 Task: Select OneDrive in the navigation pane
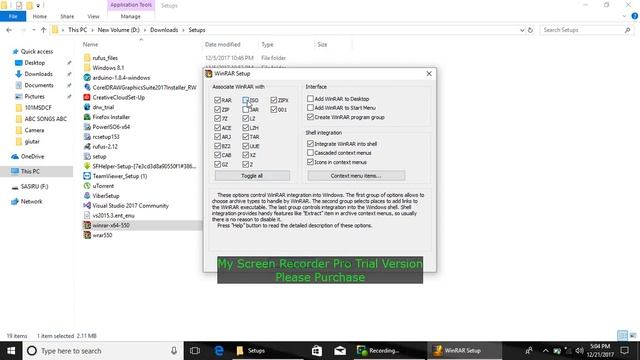pos(32,156)
